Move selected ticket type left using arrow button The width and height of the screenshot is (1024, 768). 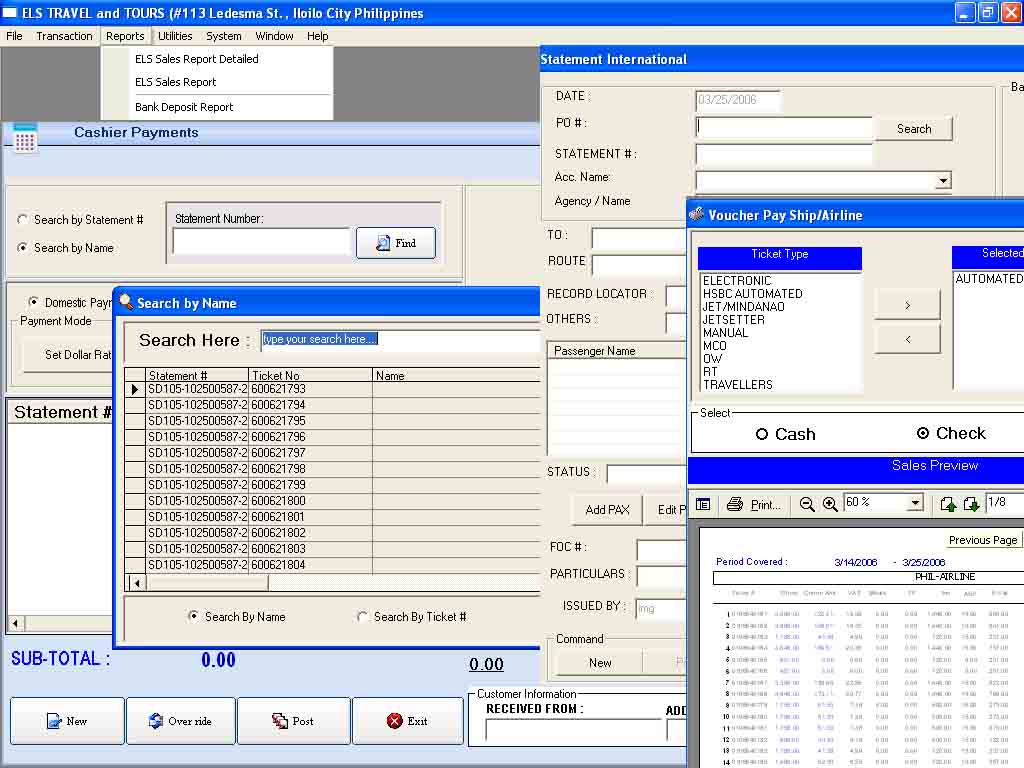tap(906, 340)
